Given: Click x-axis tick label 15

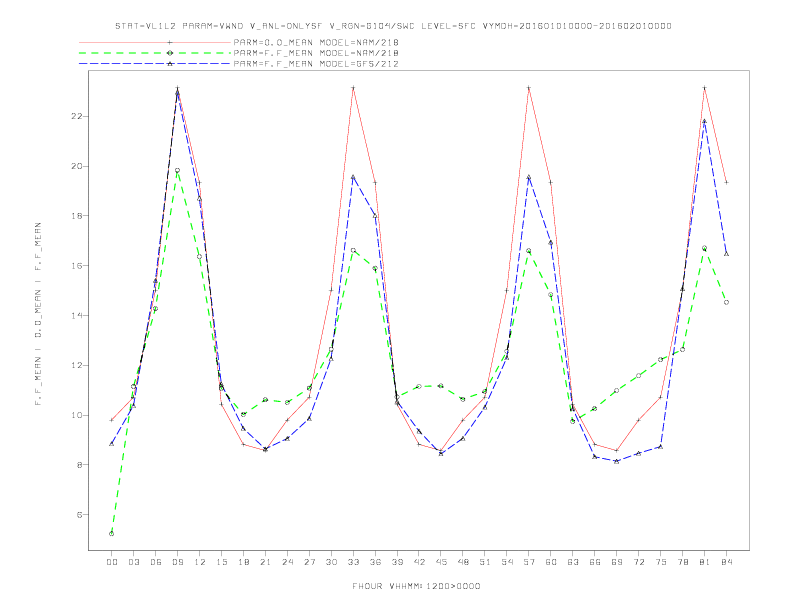Looking at the screenshot, I should click(x=221, y=562).
